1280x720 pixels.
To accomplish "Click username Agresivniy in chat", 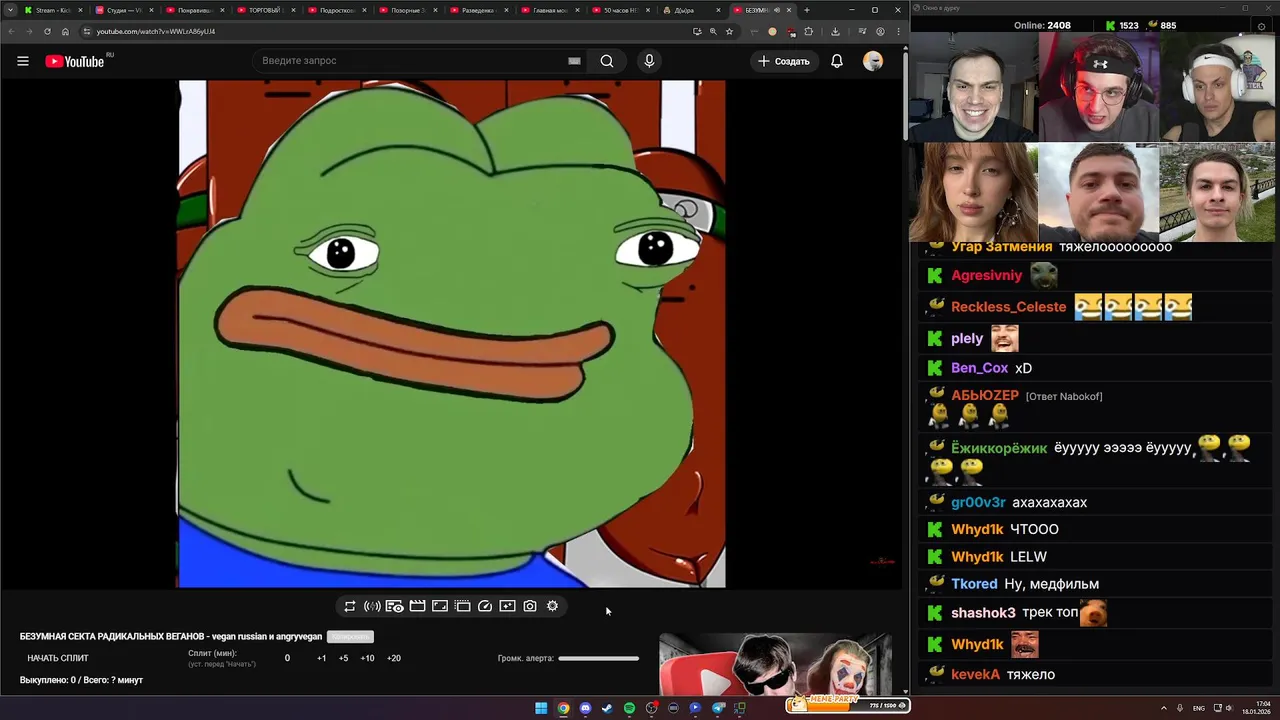I will 986,276.
